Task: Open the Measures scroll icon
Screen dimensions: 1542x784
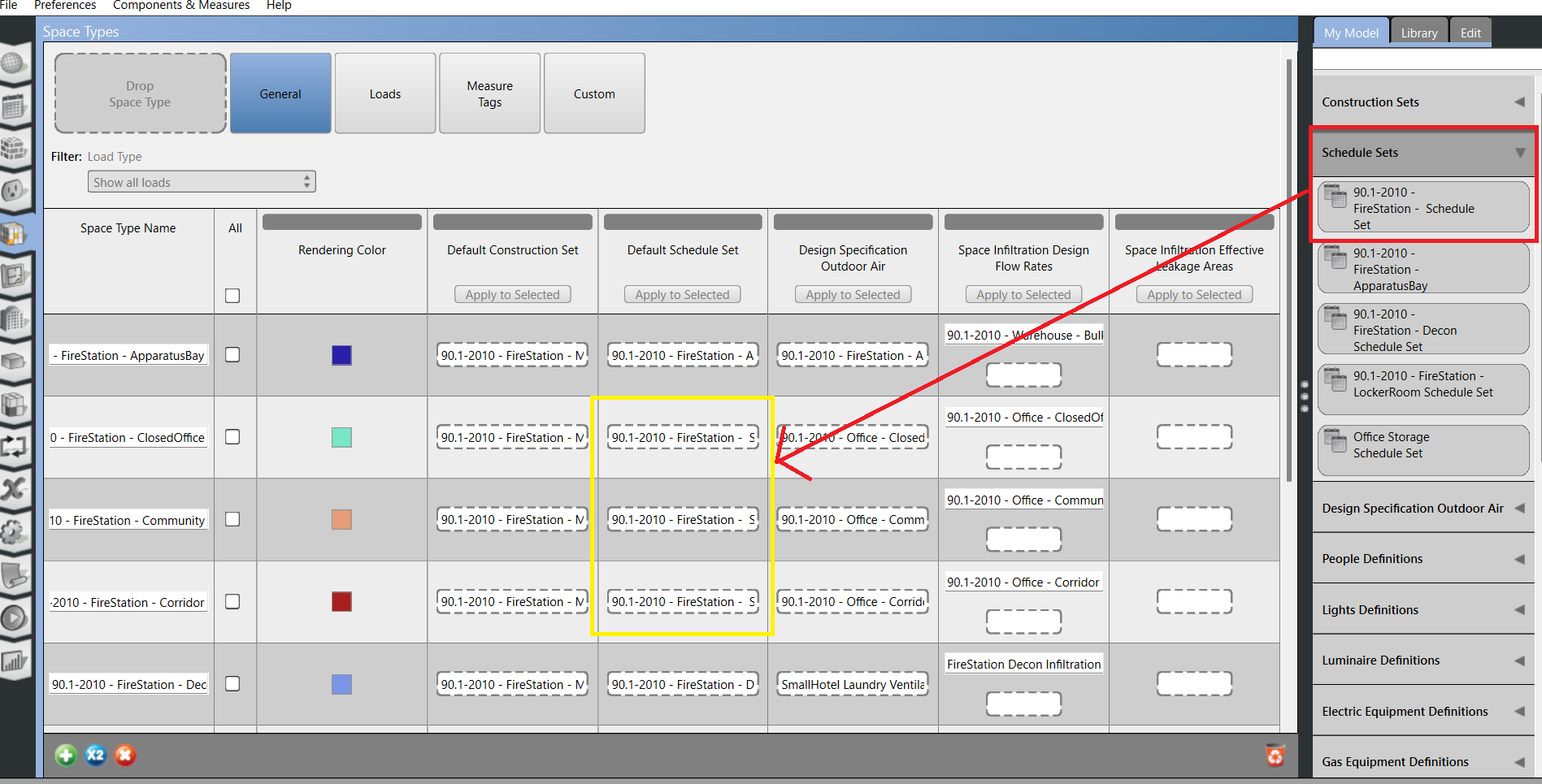Action: 15,574
